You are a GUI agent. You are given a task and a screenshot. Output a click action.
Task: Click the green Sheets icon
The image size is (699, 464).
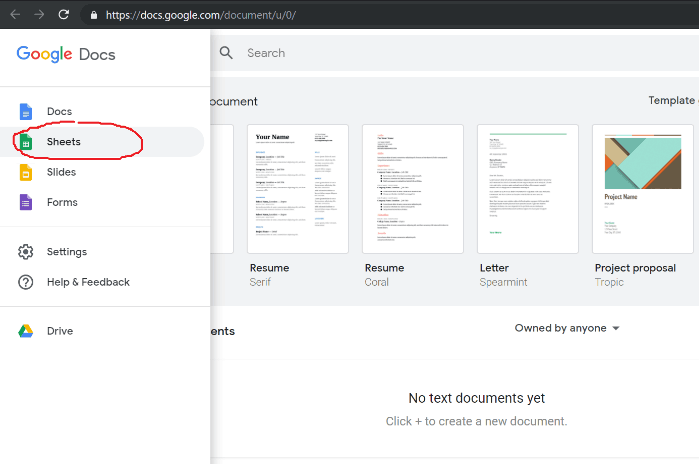(26, 142)
